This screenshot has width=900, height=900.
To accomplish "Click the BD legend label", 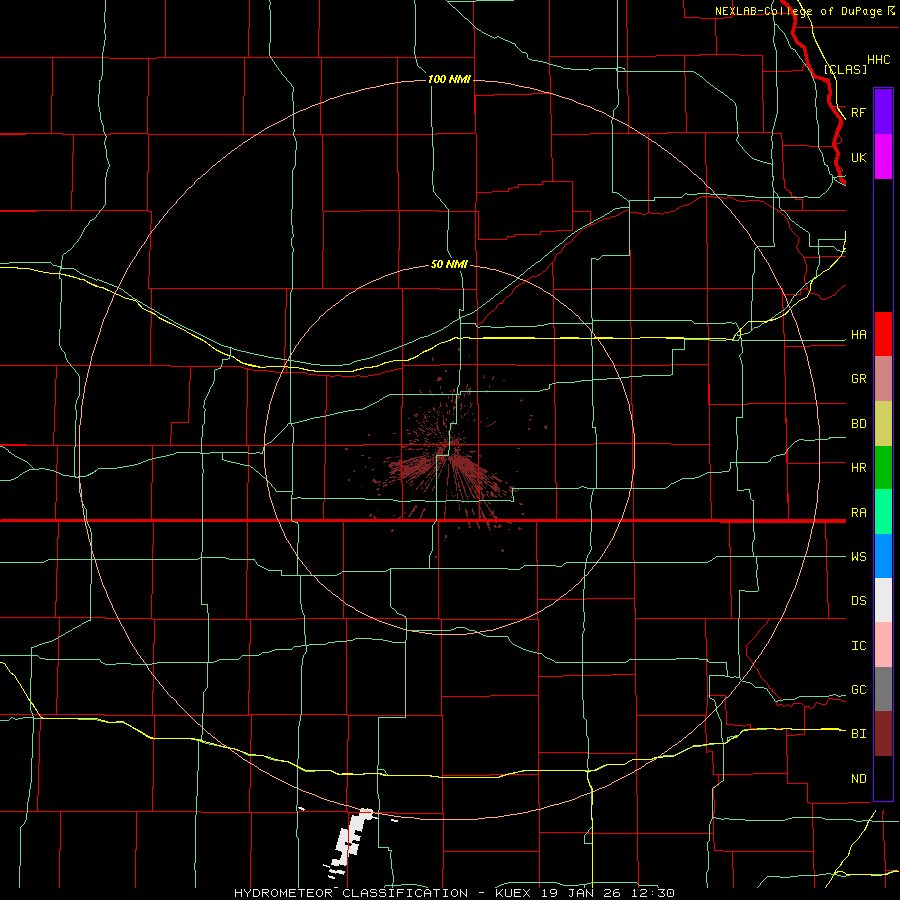I will (858, 424).
